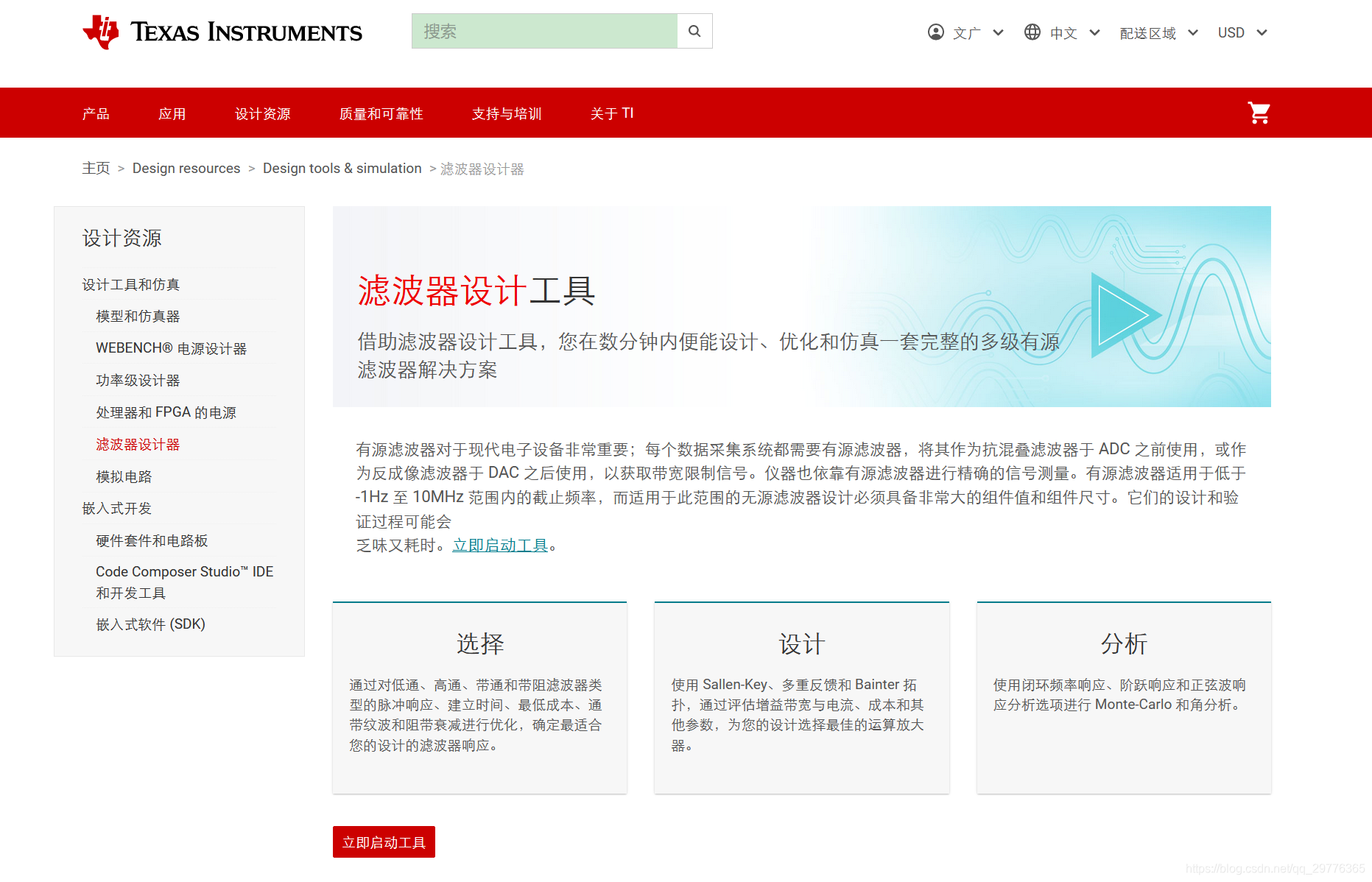
Task: Focus the 搜索 search field
Action: click(544, 31)
